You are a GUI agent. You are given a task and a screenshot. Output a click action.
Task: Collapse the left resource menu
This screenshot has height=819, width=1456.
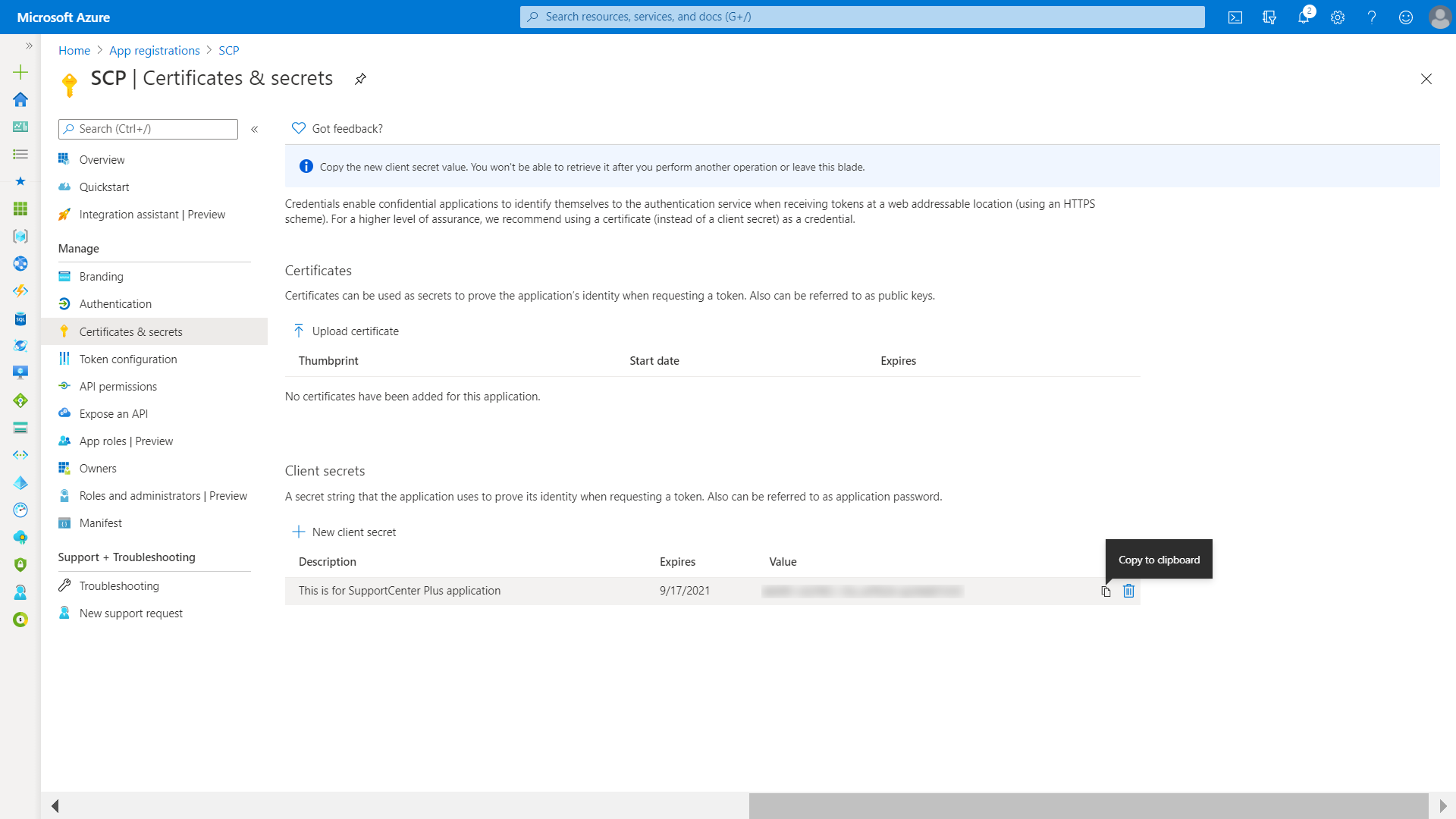255,129
